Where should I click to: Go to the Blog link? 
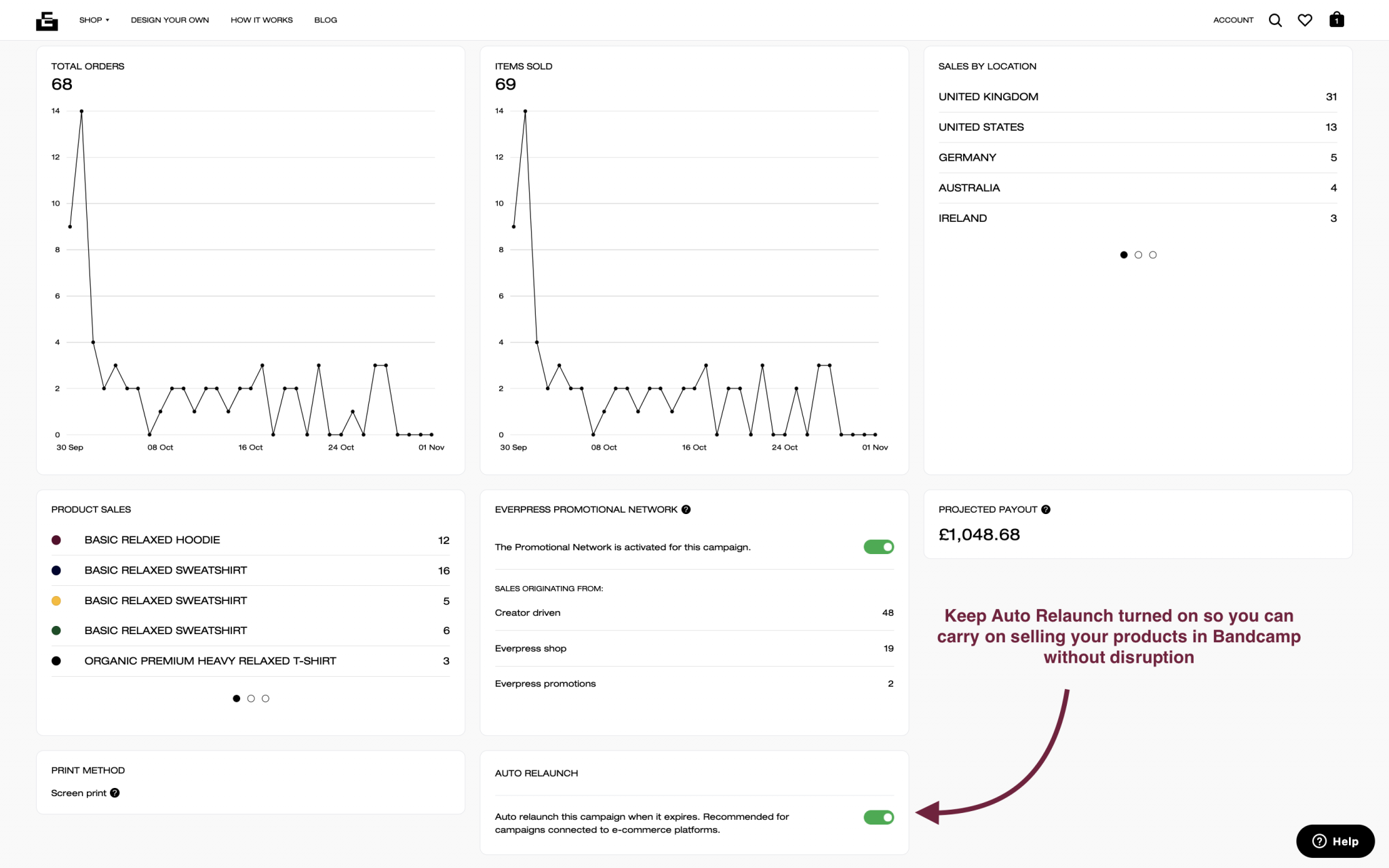326,20
